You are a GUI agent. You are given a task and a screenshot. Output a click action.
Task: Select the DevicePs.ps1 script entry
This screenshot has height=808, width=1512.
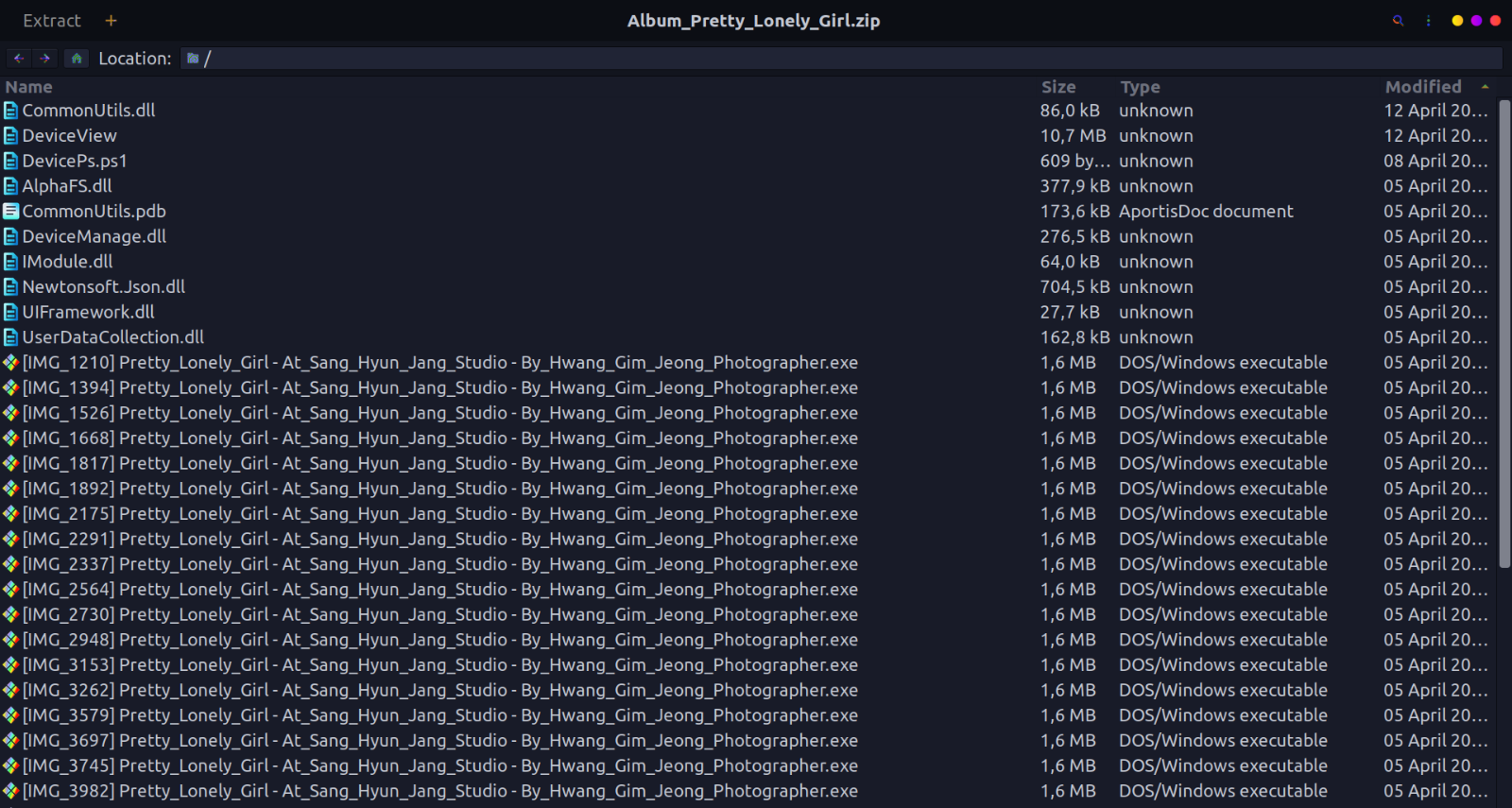pyautogui.click(x=75, y=162)
